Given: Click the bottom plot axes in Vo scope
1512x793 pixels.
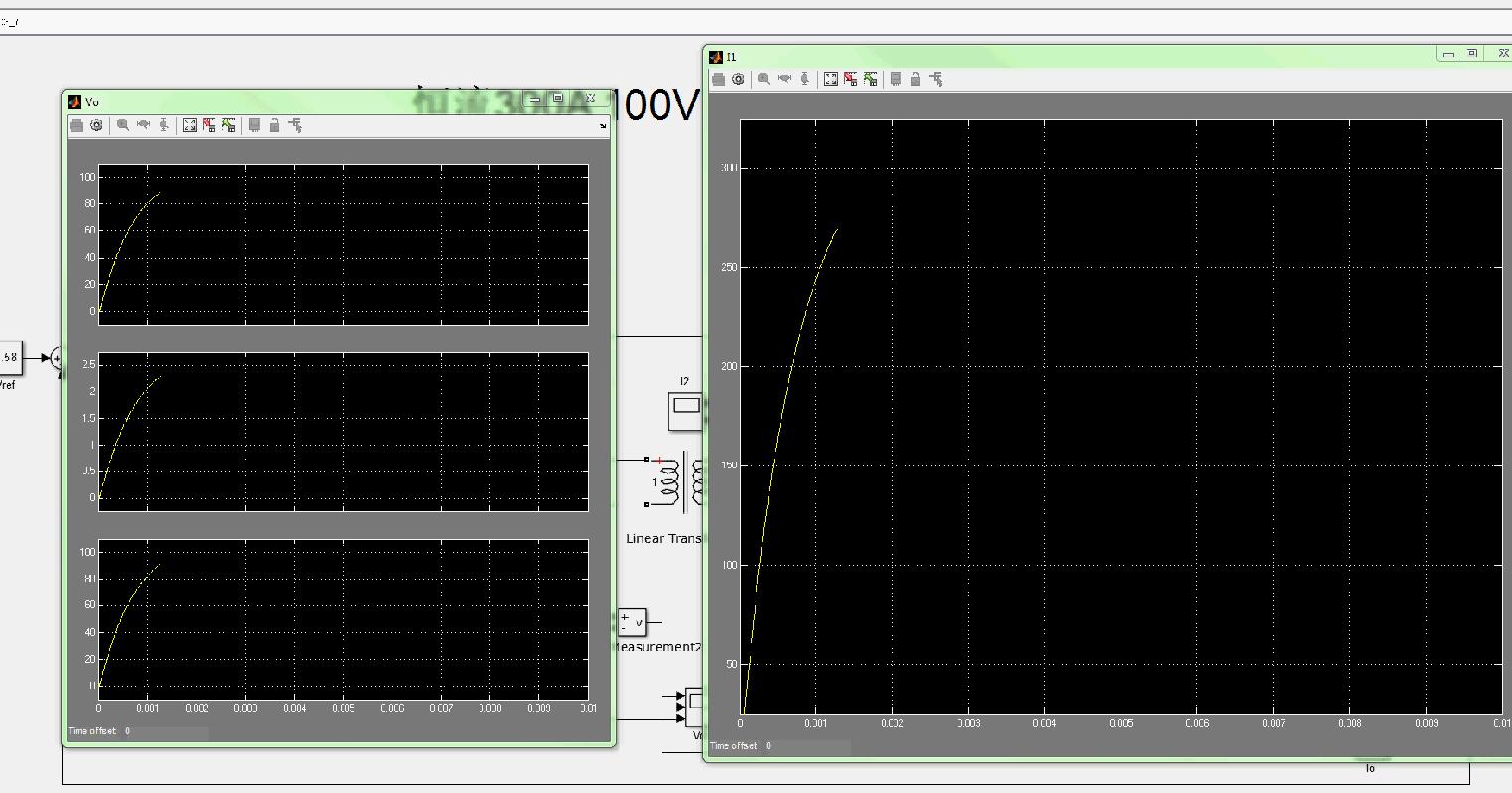Looking at the screenshot, I should (x=344, y=619).
